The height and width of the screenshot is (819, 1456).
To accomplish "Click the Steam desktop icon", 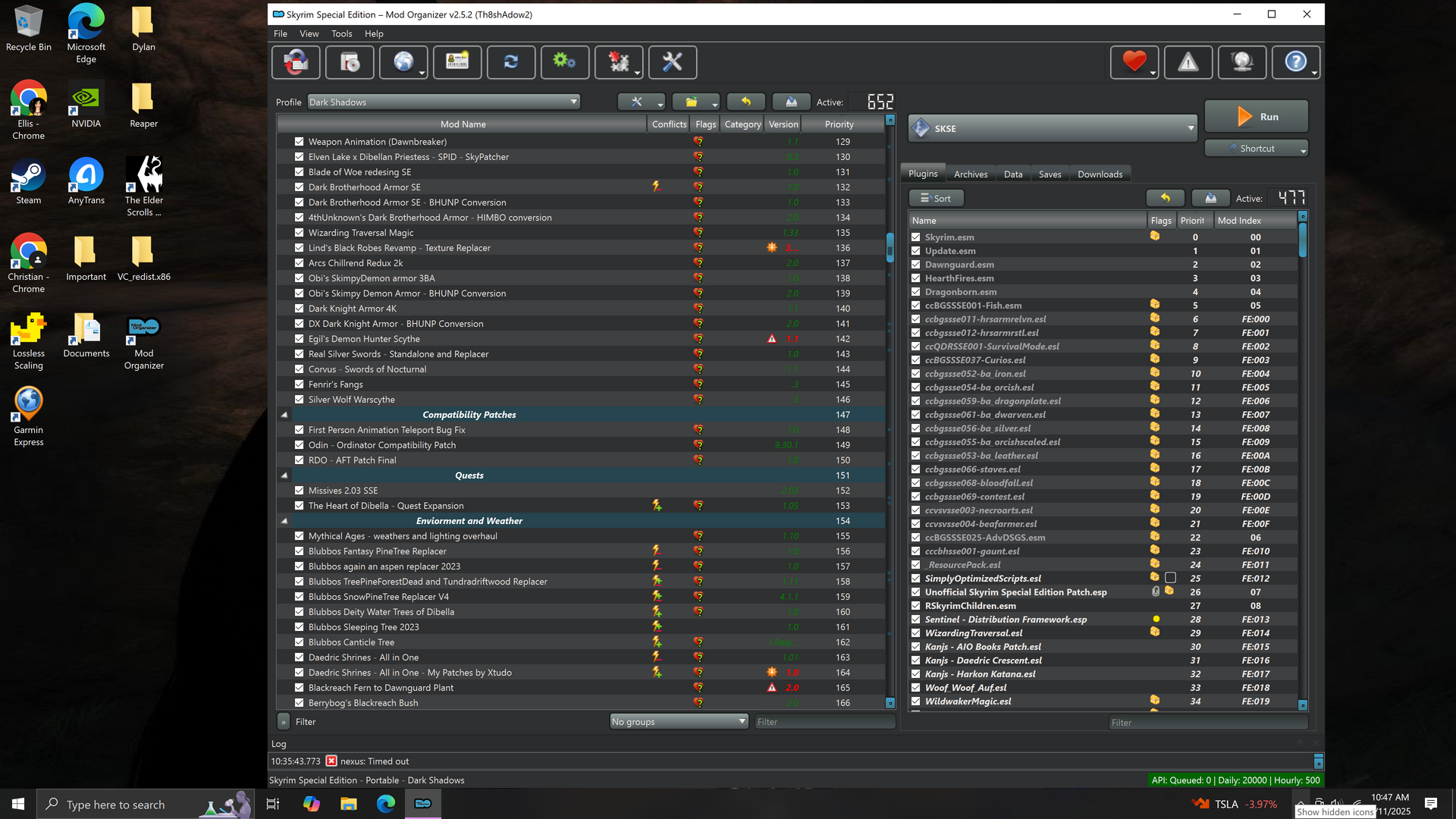I will 29,182.
